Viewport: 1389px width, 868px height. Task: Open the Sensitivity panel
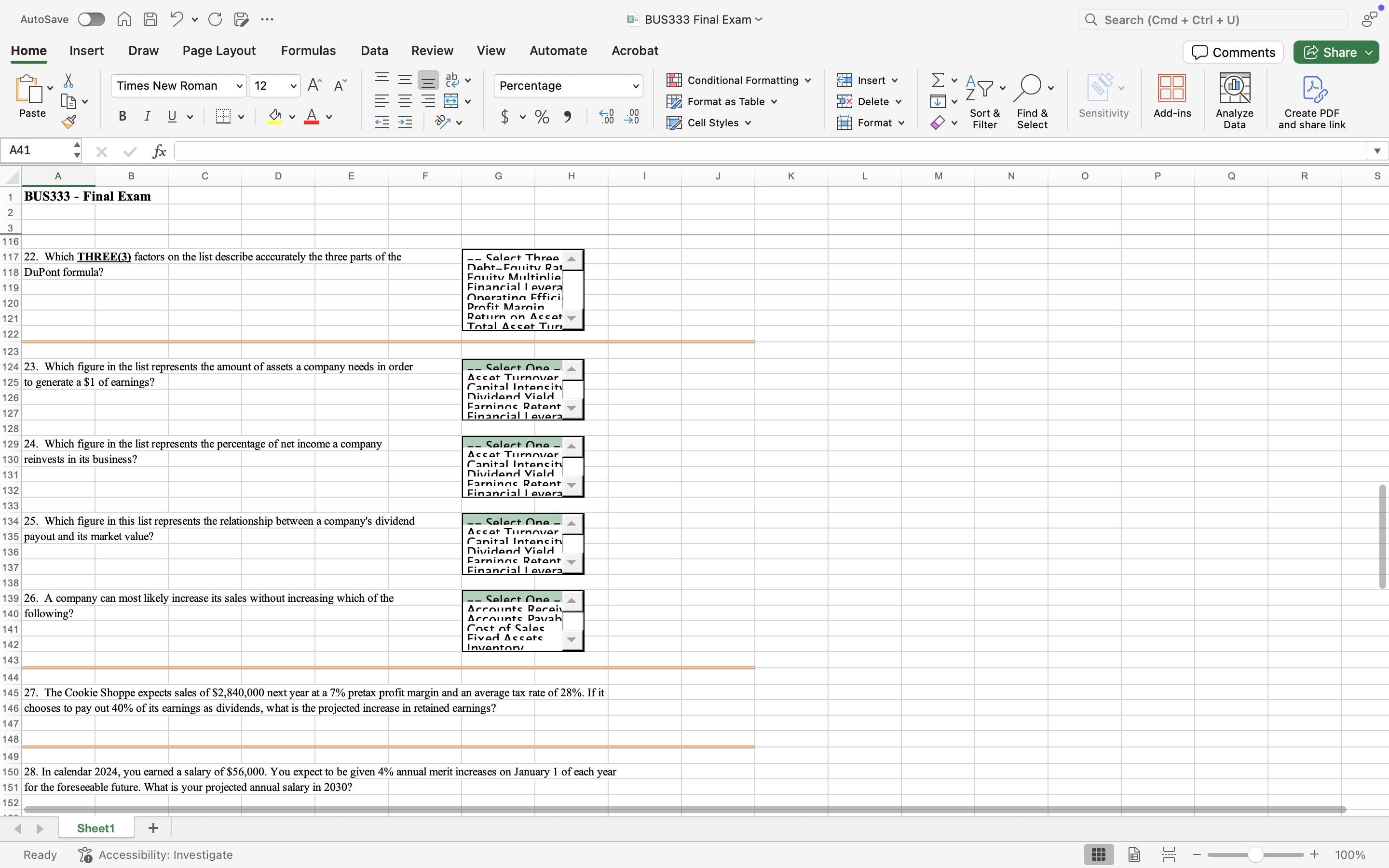pos(1103,96)
